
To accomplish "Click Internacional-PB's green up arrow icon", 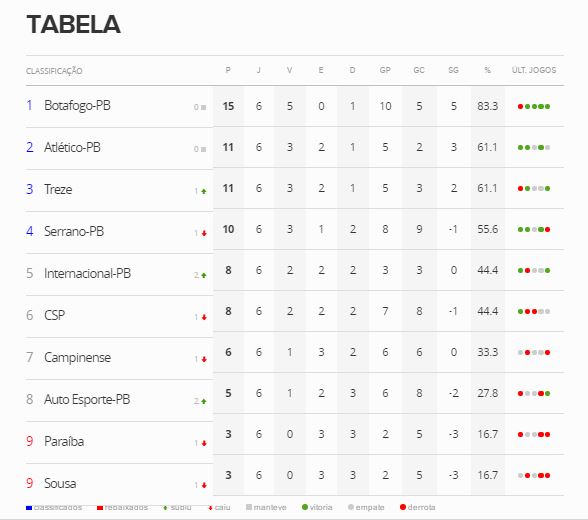I will click(x=204, y=275).
